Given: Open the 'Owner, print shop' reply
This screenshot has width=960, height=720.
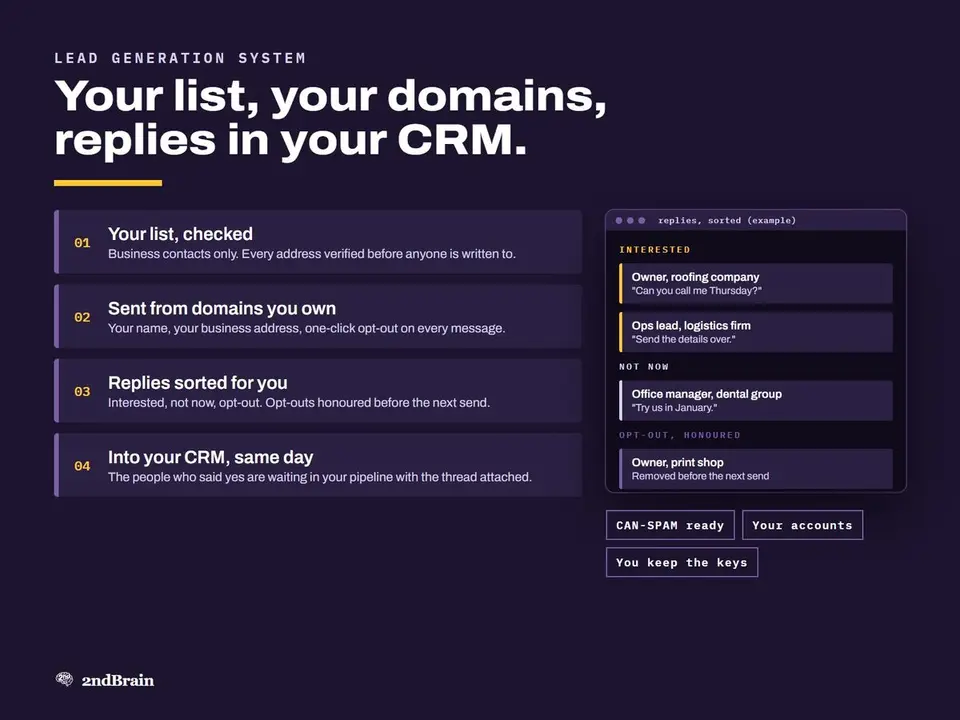Looking at the screenshot, I should coord(756,469).
